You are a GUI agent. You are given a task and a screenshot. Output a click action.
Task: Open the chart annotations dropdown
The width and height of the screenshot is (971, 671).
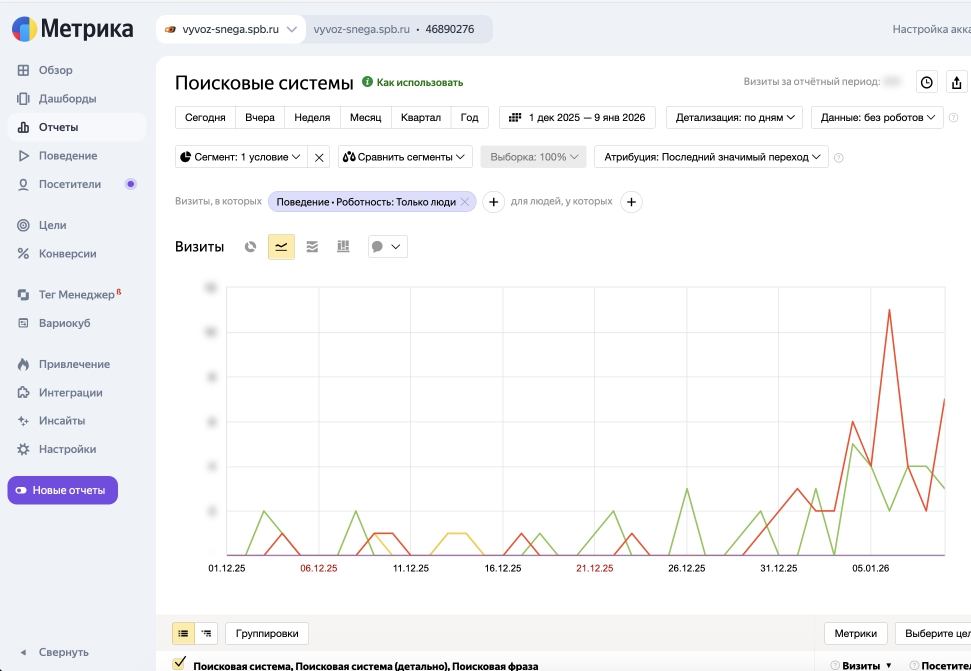pyautogui.click(x=387, y=247)
